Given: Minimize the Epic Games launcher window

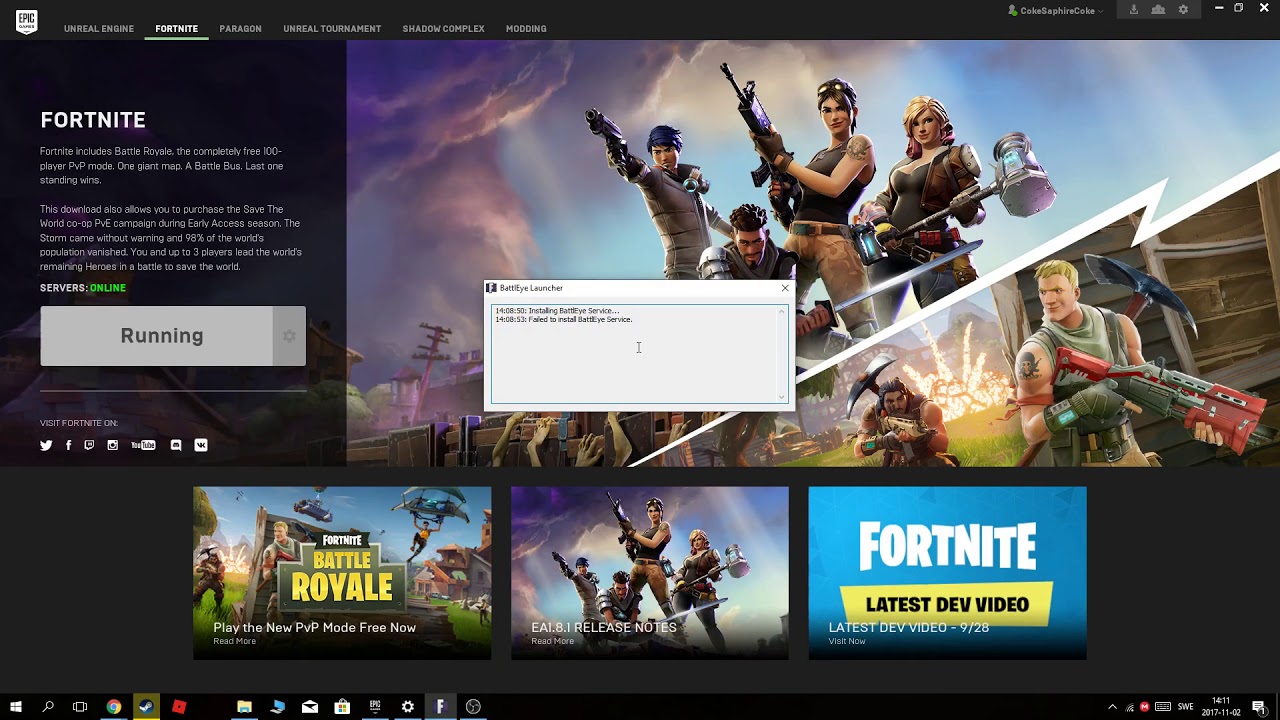Looking at the screenshot, I should (x=1218, y=8).
